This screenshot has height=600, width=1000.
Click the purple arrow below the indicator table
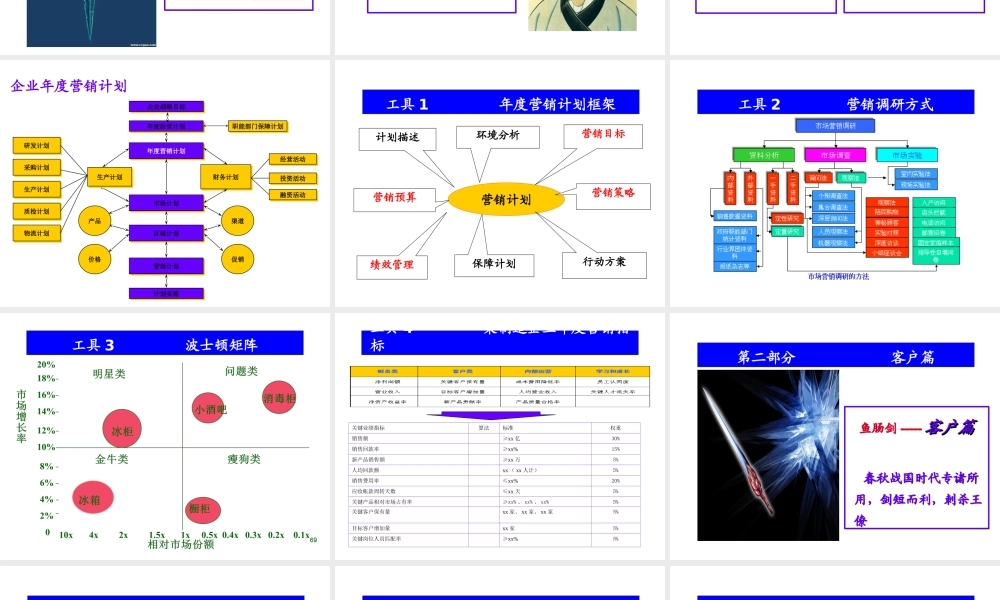(x=491, y=414)
